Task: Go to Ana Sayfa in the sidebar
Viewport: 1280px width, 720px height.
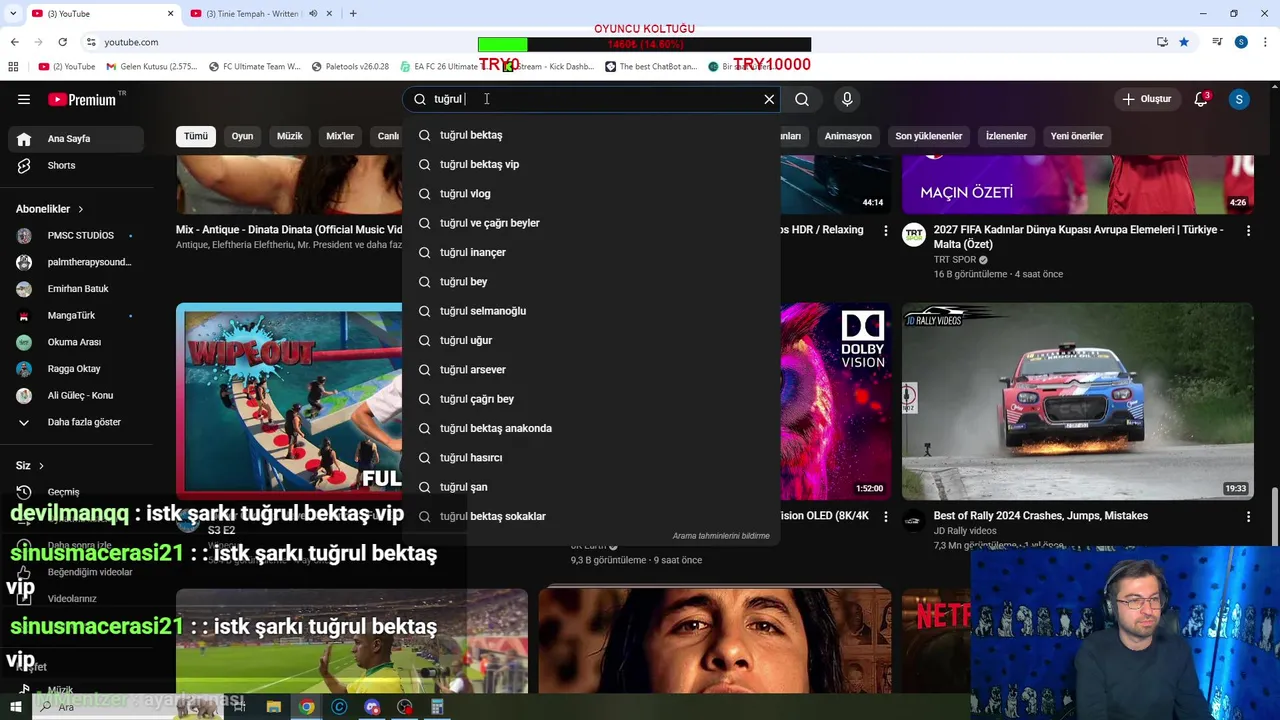Action: 78,139
